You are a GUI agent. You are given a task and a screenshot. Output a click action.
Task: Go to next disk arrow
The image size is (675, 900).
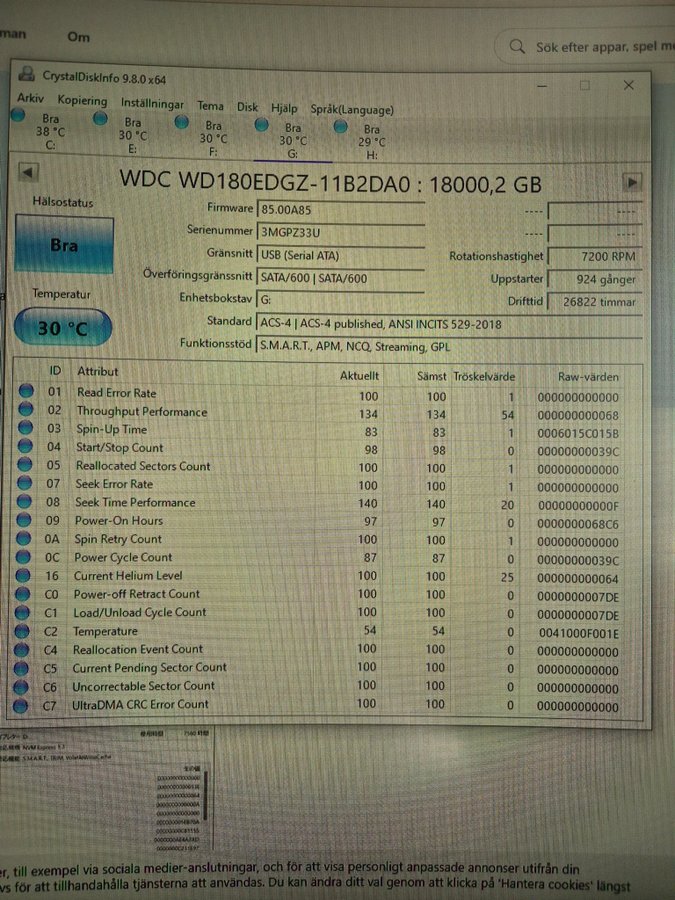coord(632,183)
